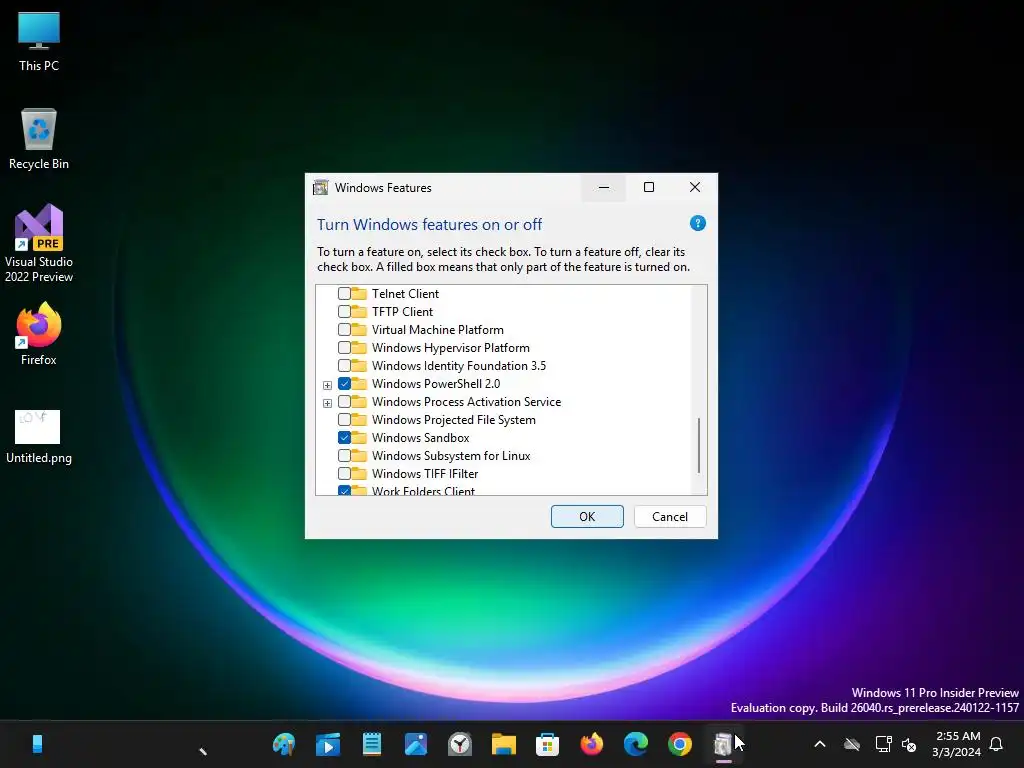The width and height of the screenshot is (1024, 768).
Task: Click OK to apply feature changes
Action: tap(587, 517)
